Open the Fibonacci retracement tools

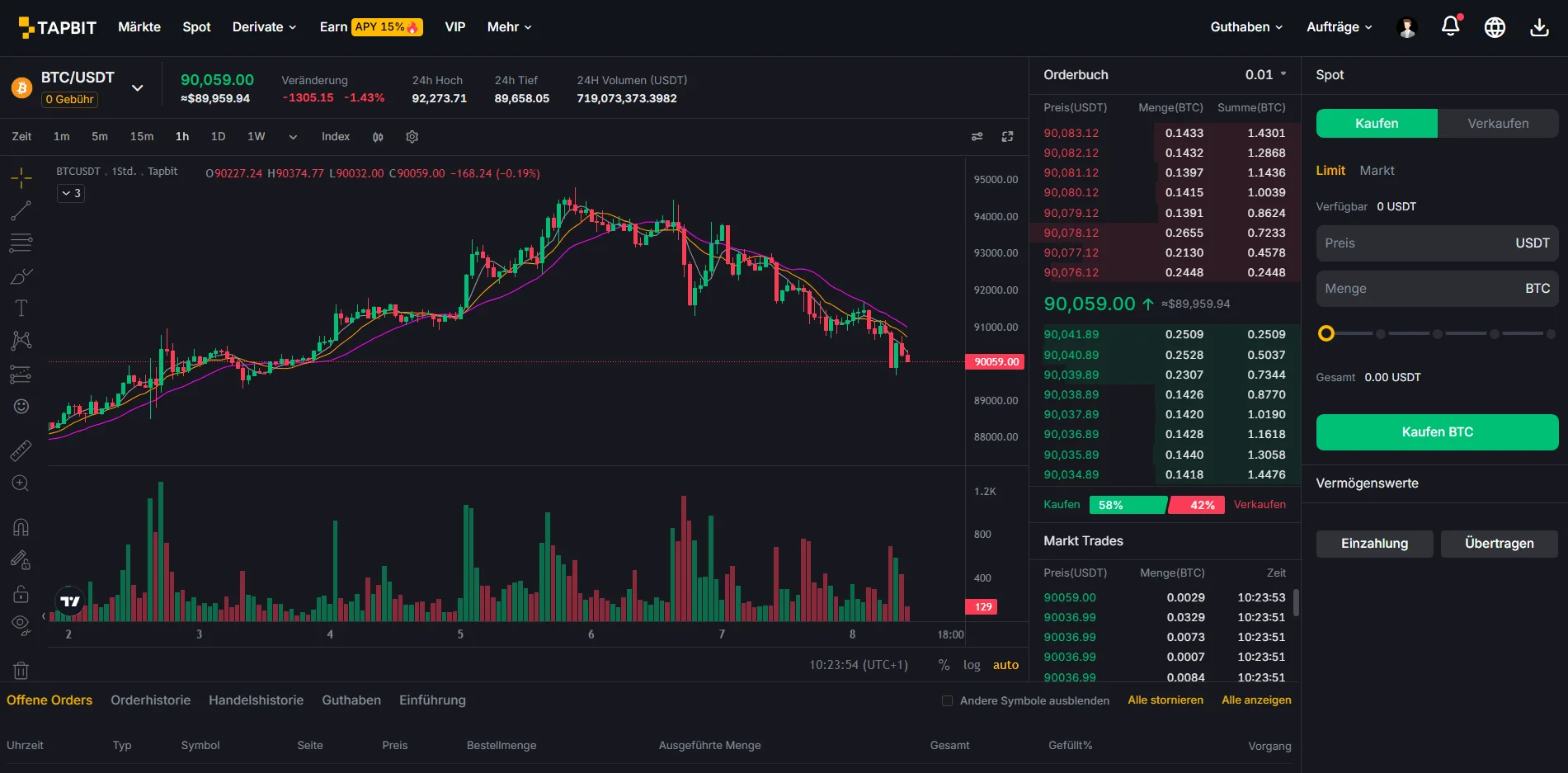pyautogui.click(x=21, y=243)
